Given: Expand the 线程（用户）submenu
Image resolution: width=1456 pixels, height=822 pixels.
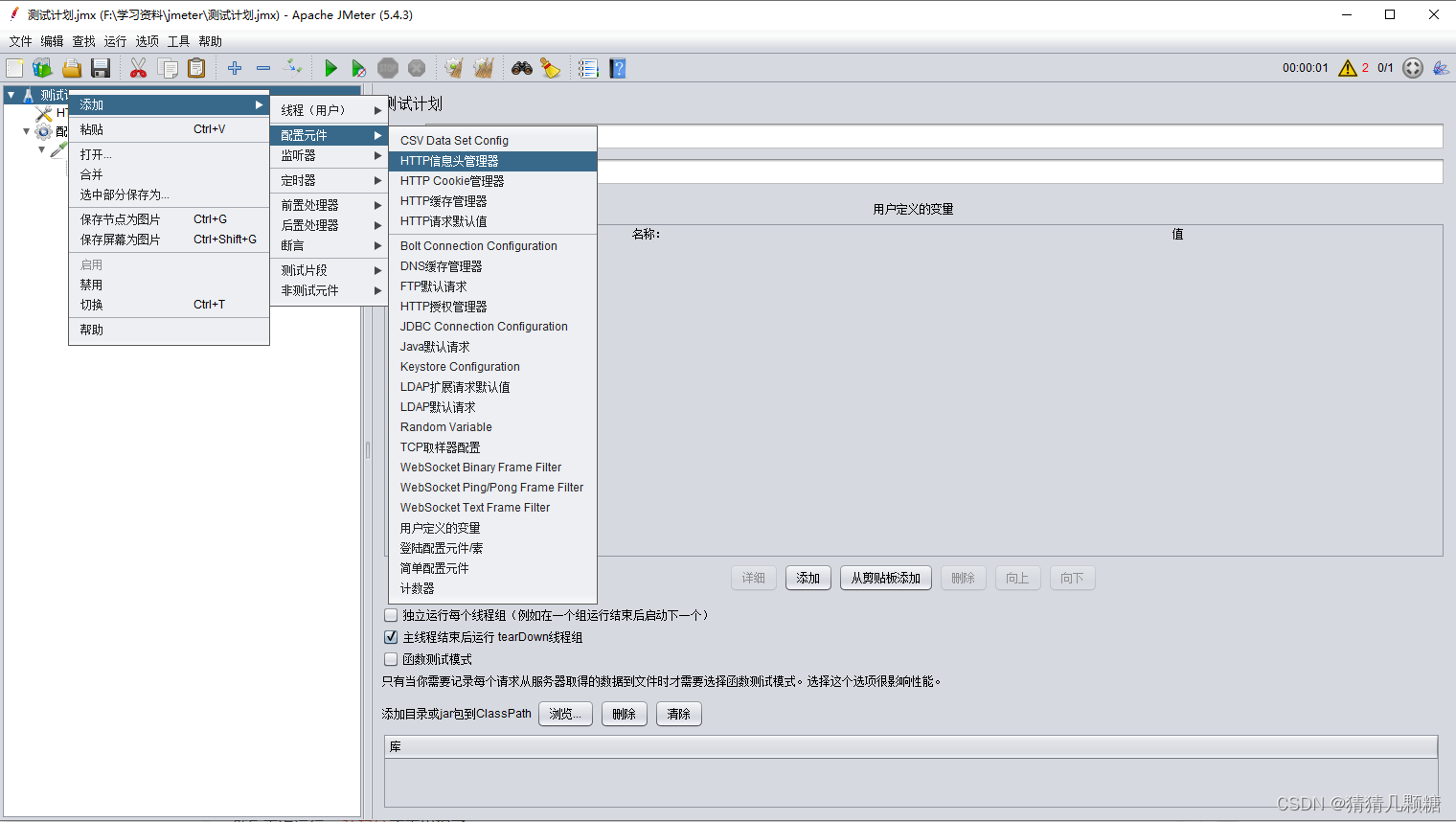Looking at the screenshot, I should (x=329, y=110).
